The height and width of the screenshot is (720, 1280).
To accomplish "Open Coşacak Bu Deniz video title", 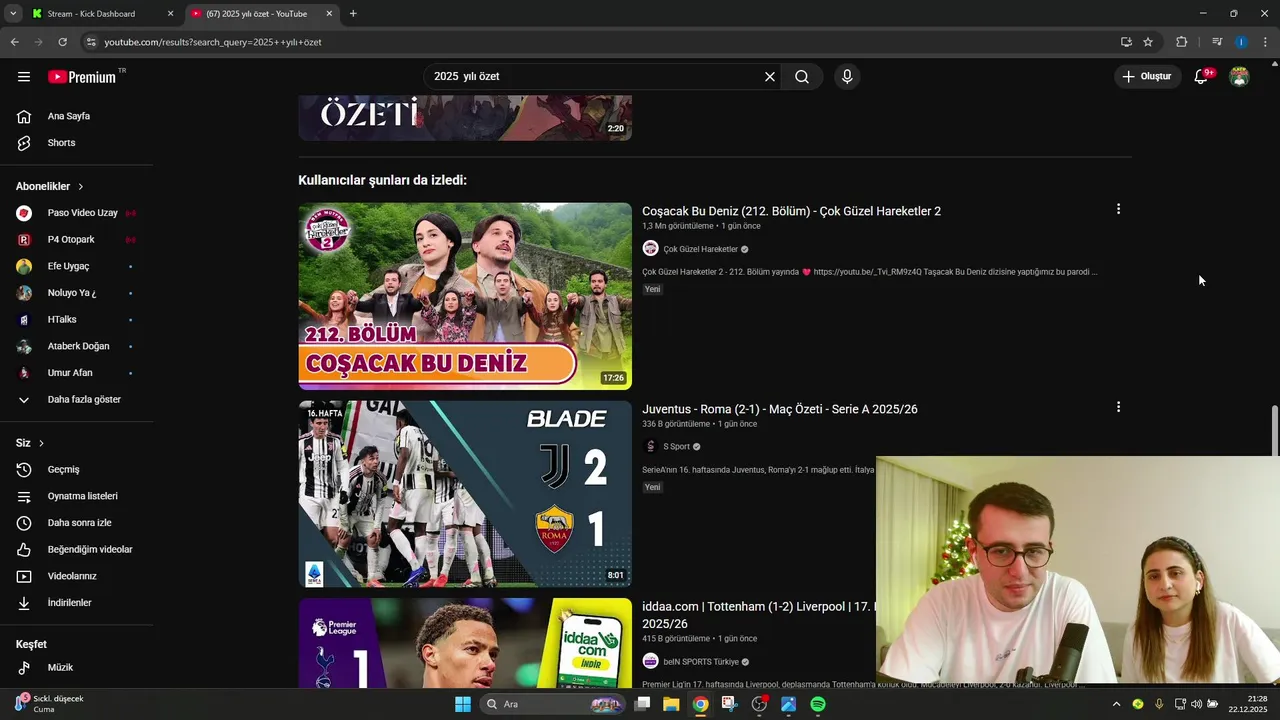I will (791, 211).
